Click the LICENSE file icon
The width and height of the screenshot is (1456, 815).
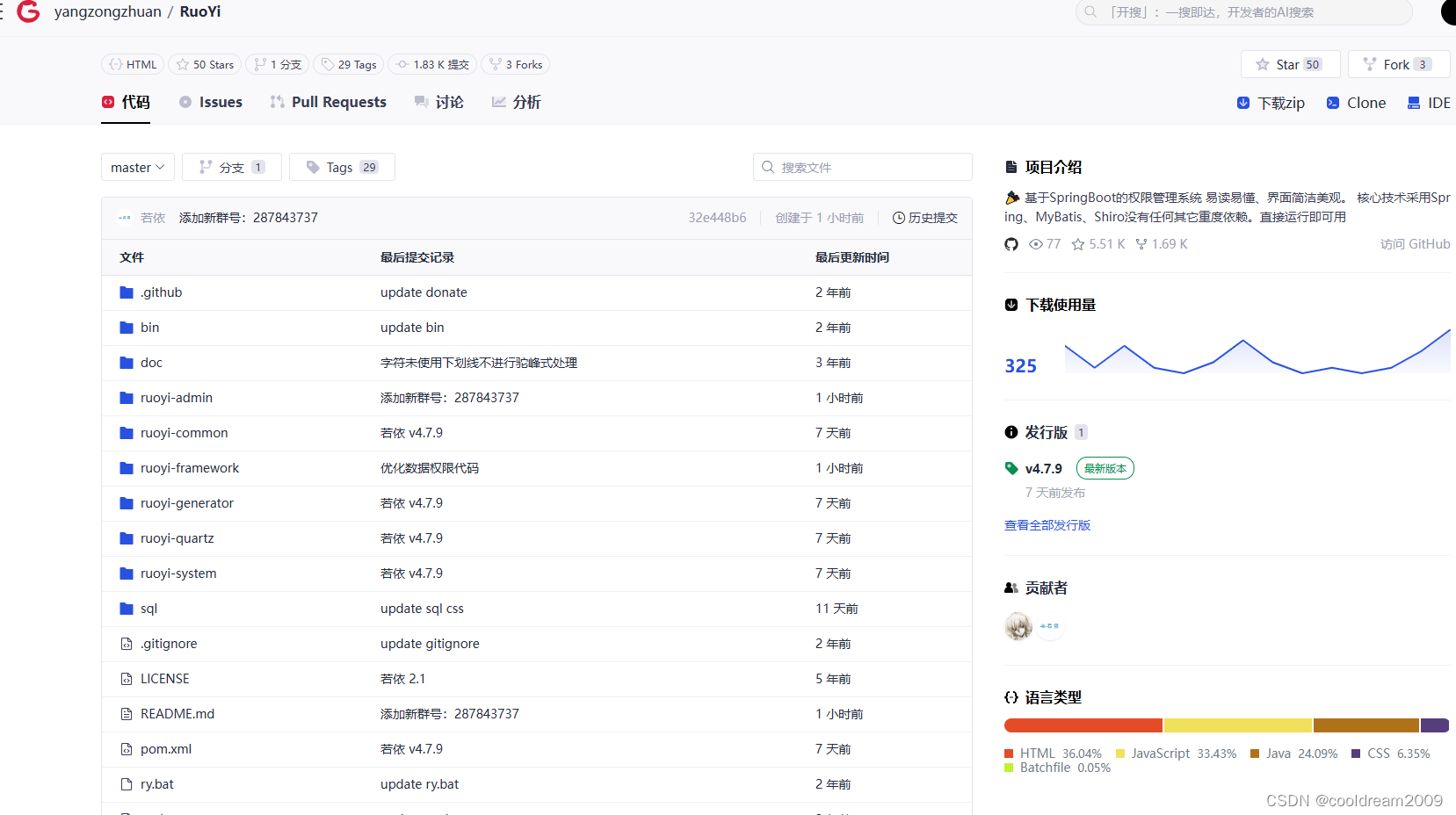click(x=127, y=679)
